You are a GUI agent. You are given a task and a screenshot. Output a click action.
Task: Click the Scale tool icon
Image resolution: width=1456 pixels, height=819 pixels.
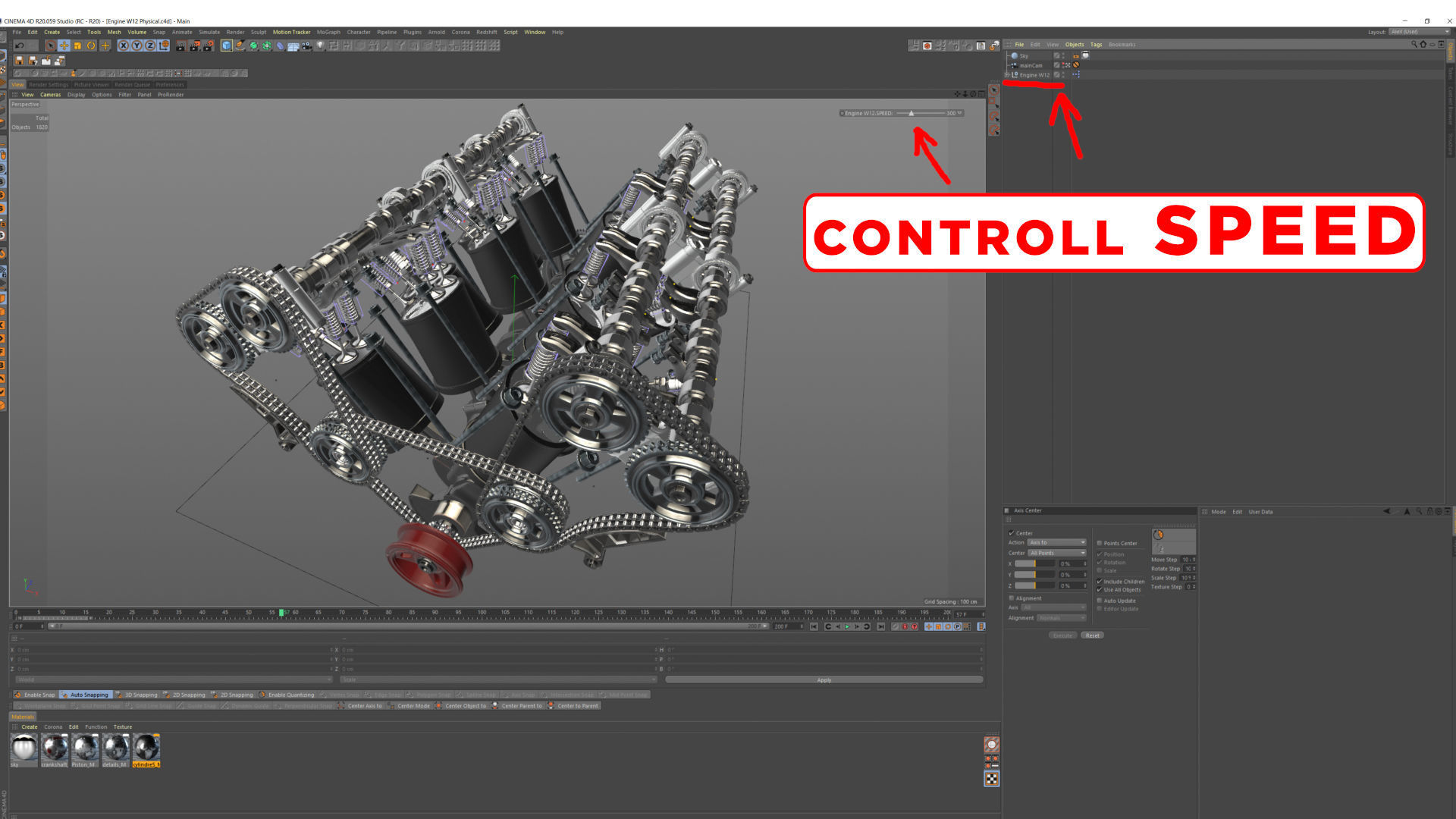coord(77,45)
